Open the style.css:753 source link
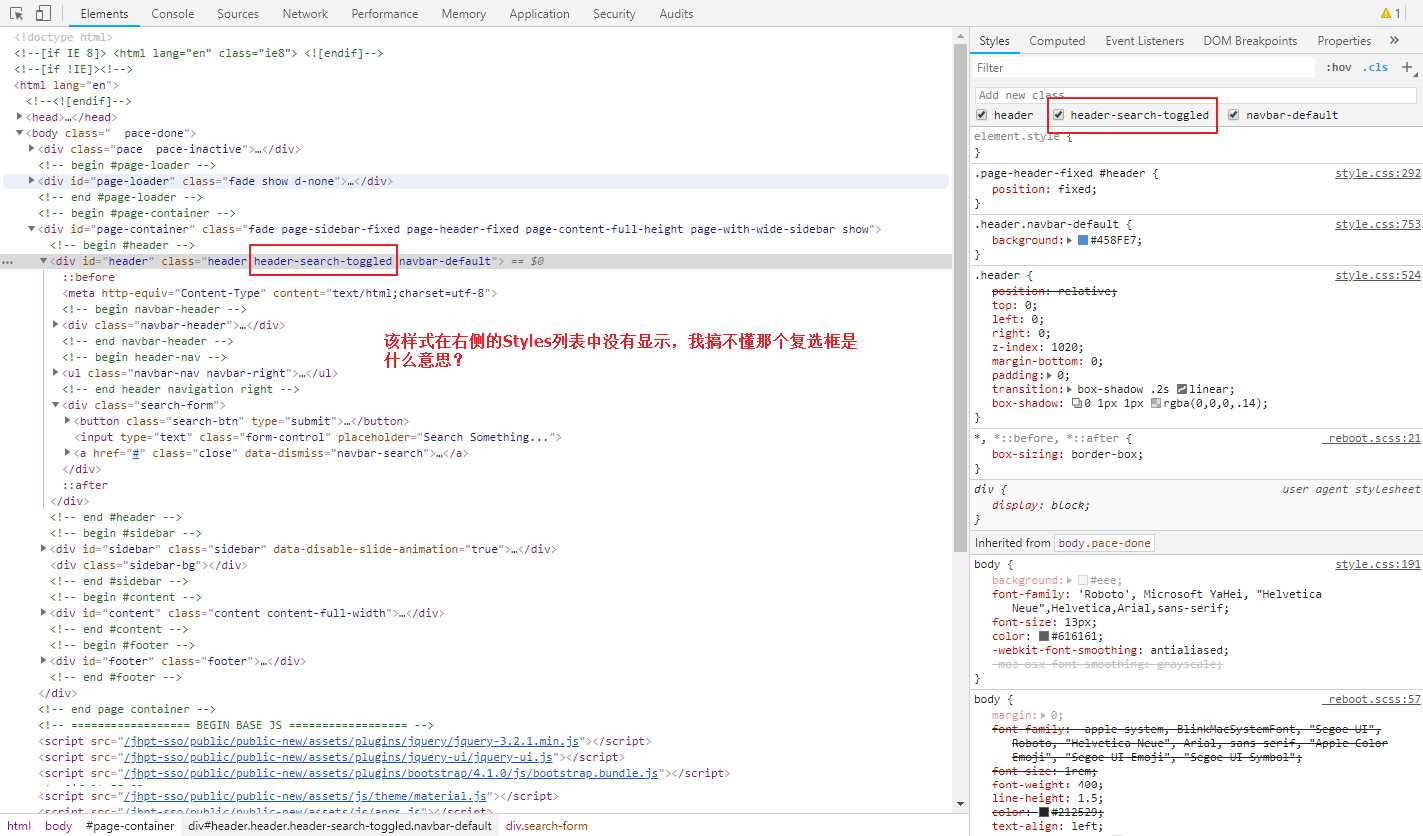Viewport: 1423px width, 836px height. 1378,224
